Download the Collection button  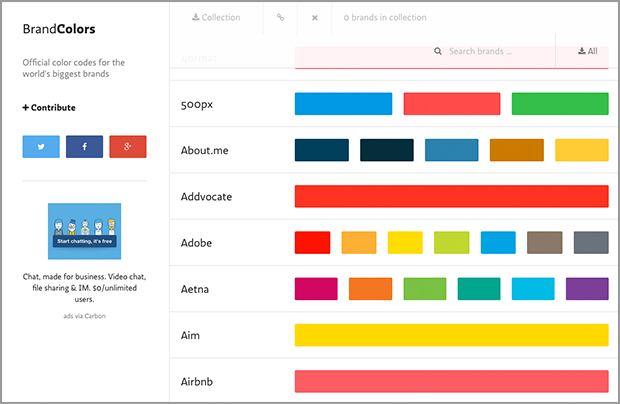click(216, 17)
